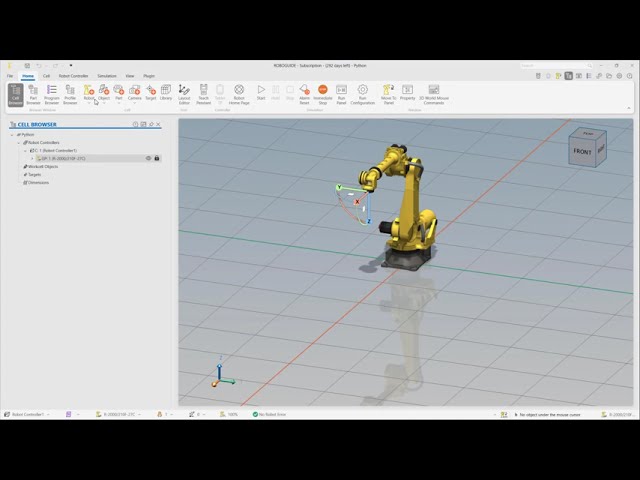This screenshot has height=480, width=640.
Task: Expand the Object button dropdown arrow
Action: click(x=104, y=103)
